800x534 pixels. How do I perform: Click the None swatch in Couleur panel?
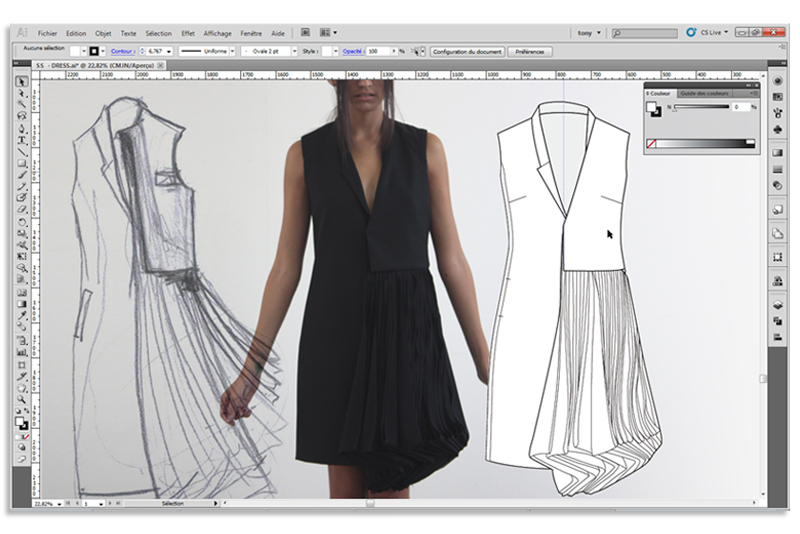coord(651,144)
